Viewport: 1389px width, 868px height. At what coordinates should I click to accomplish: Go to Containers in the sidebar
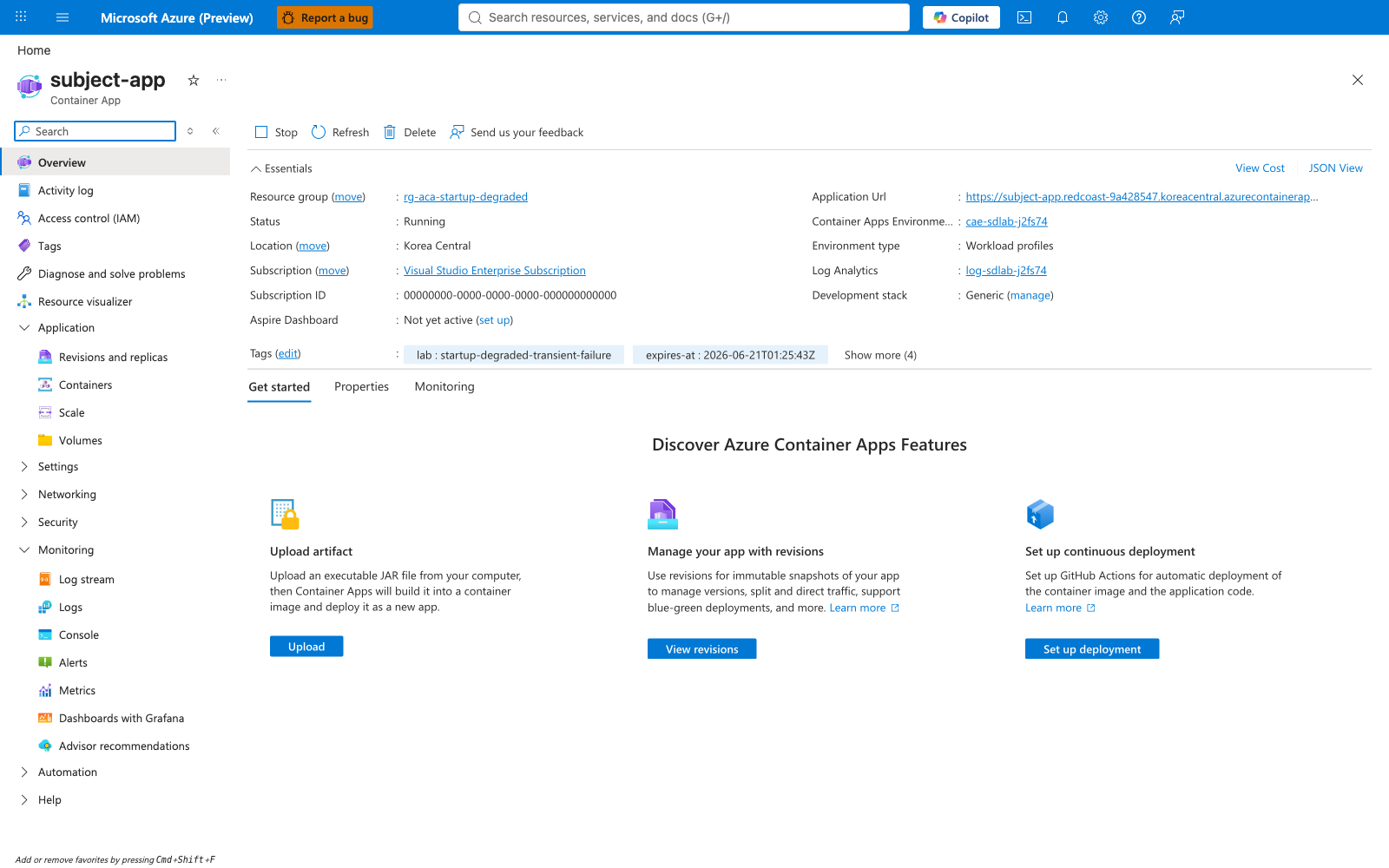[85, 385]
